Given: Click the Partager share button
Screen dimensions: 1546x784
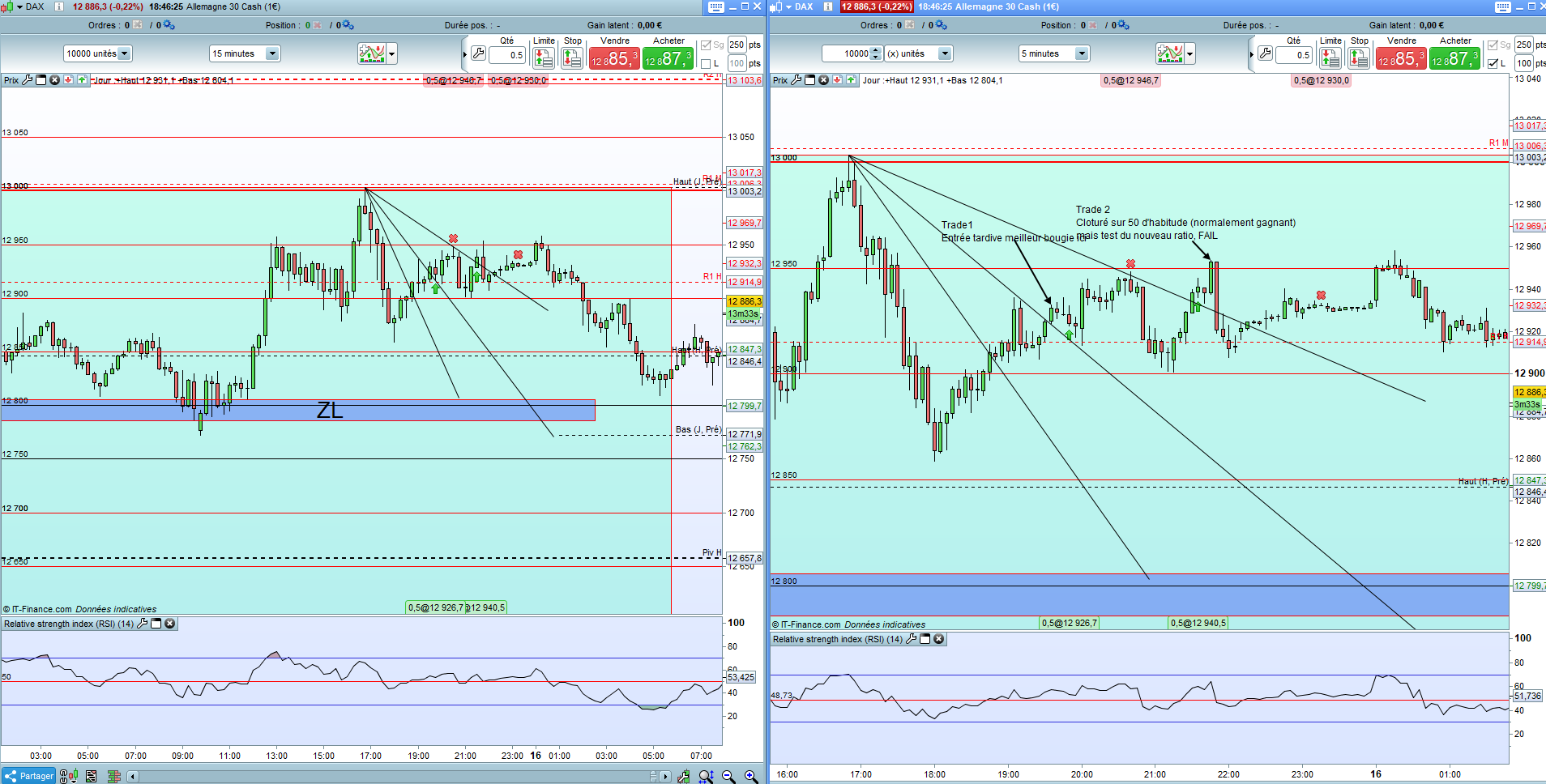Looking at the screenshot, I should click(29, 776).
